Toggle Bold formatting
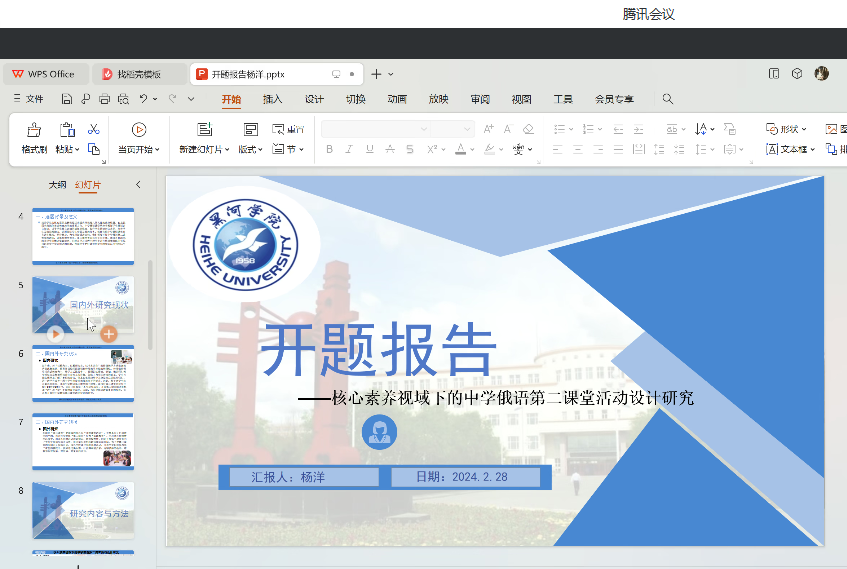Viewport: 847px width, 569px height. (329, 150)
